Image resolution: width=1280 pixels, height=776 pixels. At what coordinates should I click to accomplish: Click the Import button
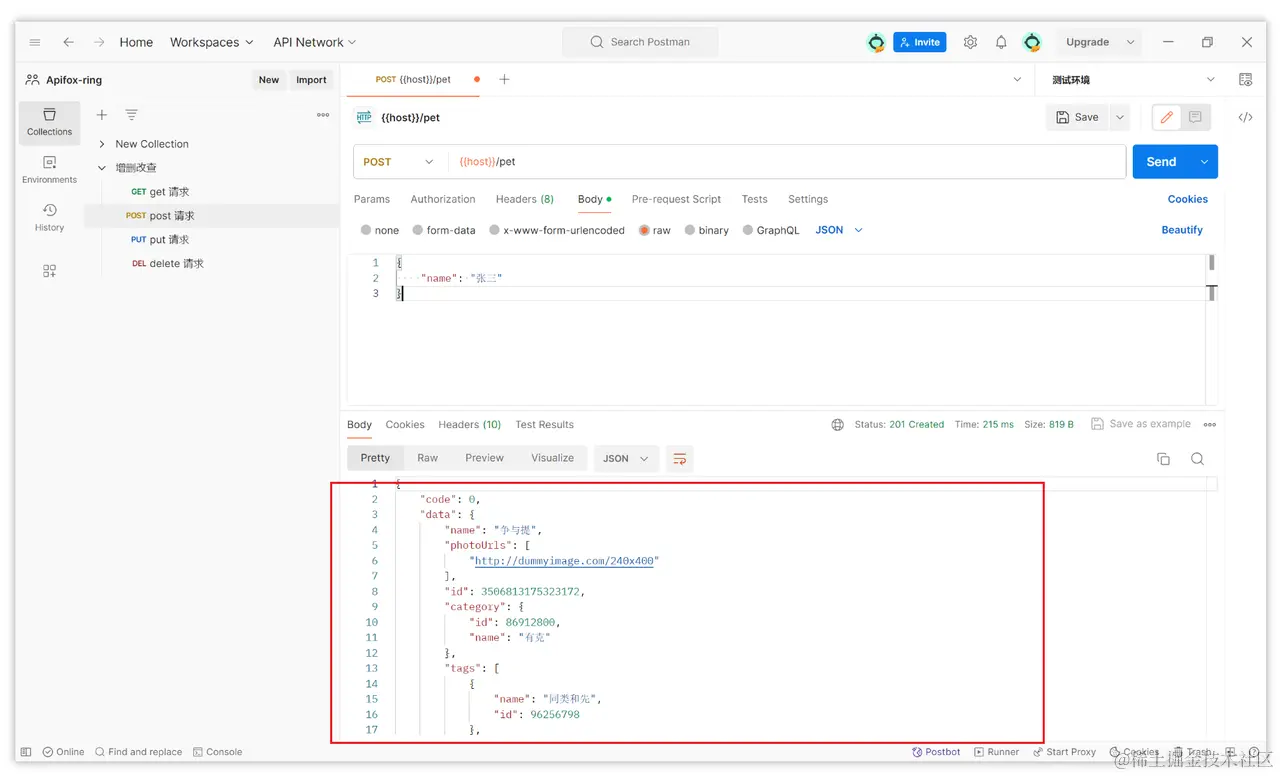click(311, 80)
